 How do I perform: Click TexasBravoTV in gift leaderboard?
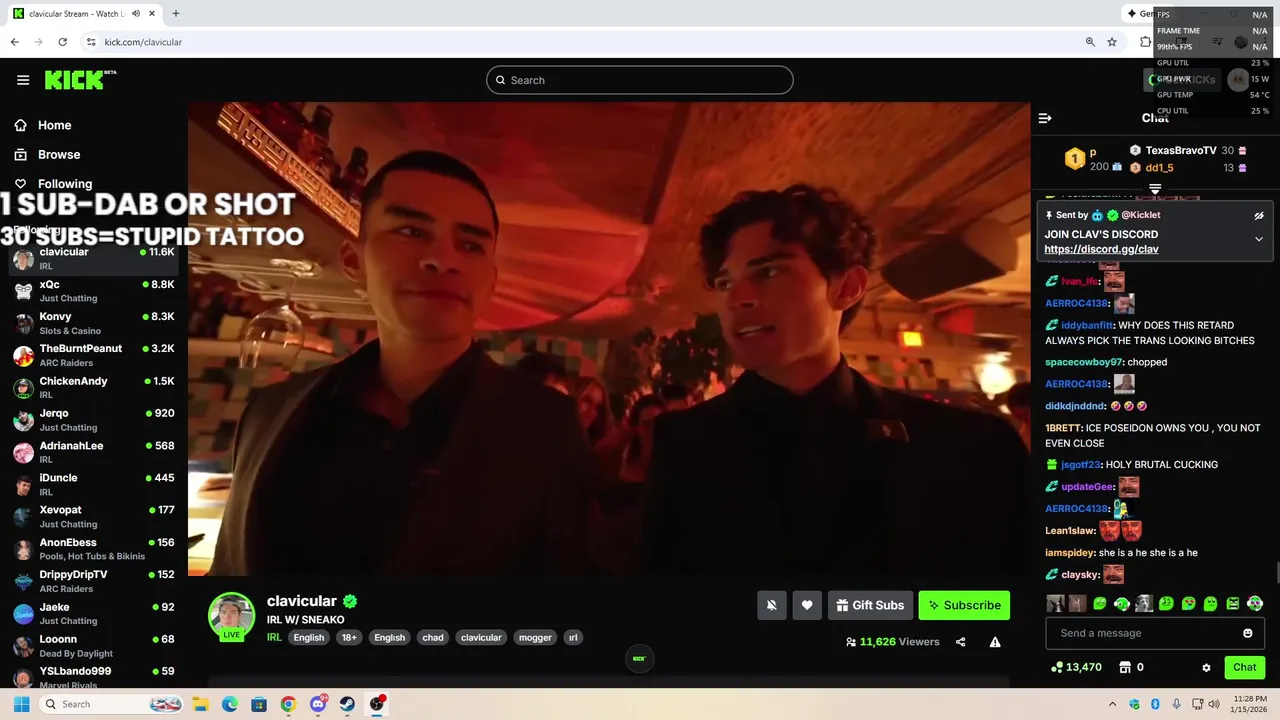pyautogui.click(x=1181, y=150)
